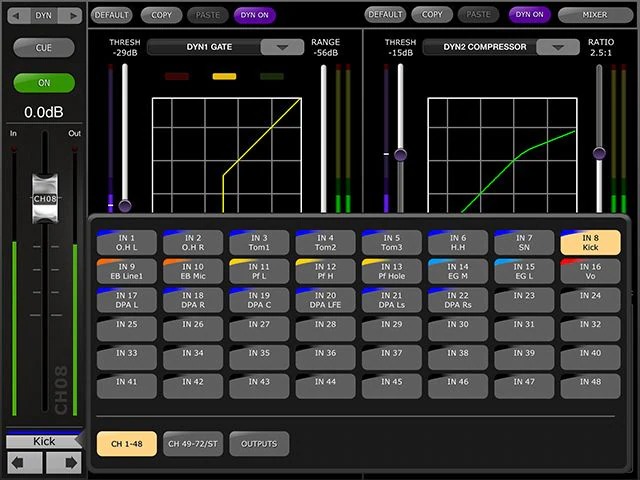Image resolution: width=640 pixels, height=480 pixels.
Task: Open the DYN1 GATE type dropdown
Action: point(282,48)
